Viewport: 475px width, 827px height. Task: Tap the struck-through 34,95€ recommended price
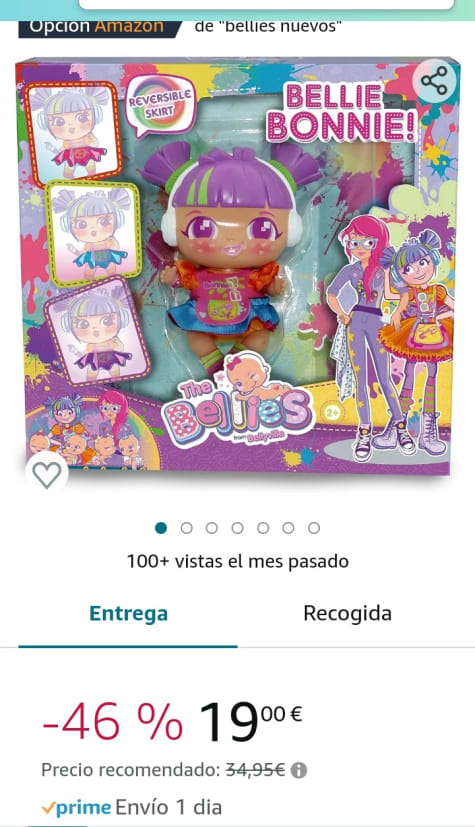coord(256,770)
